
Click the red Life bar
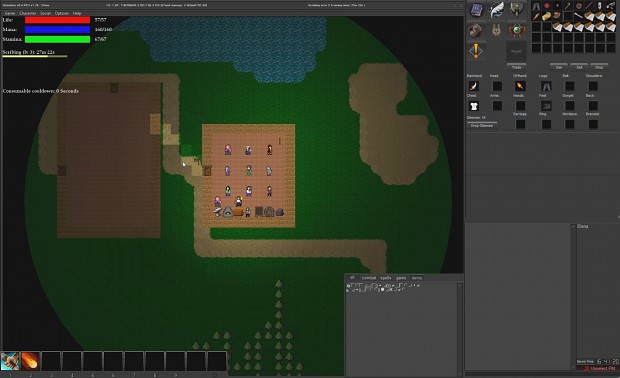(x=57, y=20)
